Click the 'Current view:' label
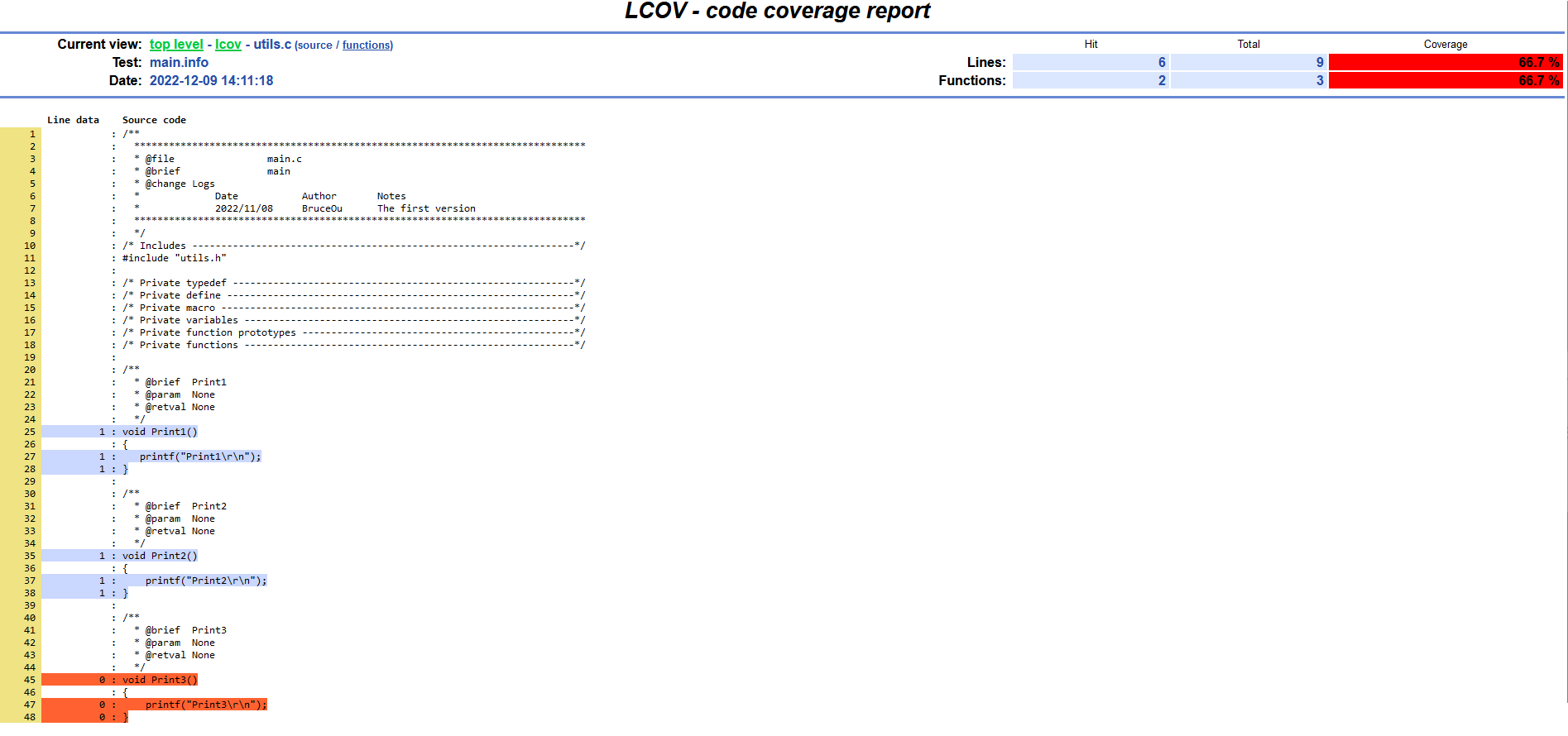 pos(99,45)
